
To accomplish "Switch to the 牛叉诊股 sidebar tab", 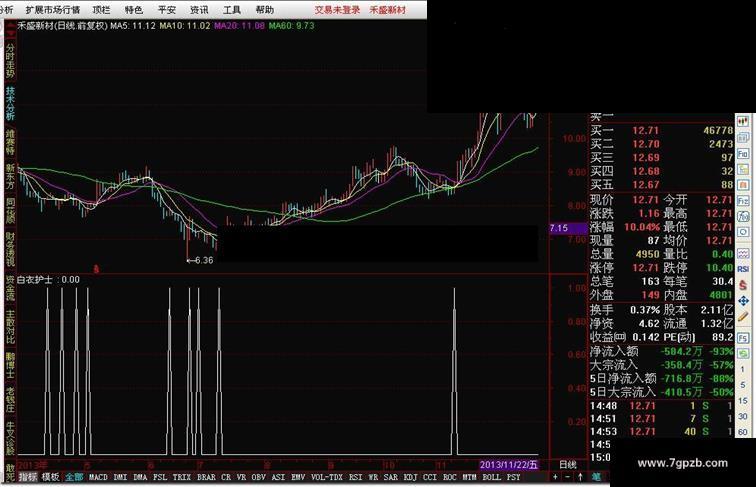I will [10, 438].
